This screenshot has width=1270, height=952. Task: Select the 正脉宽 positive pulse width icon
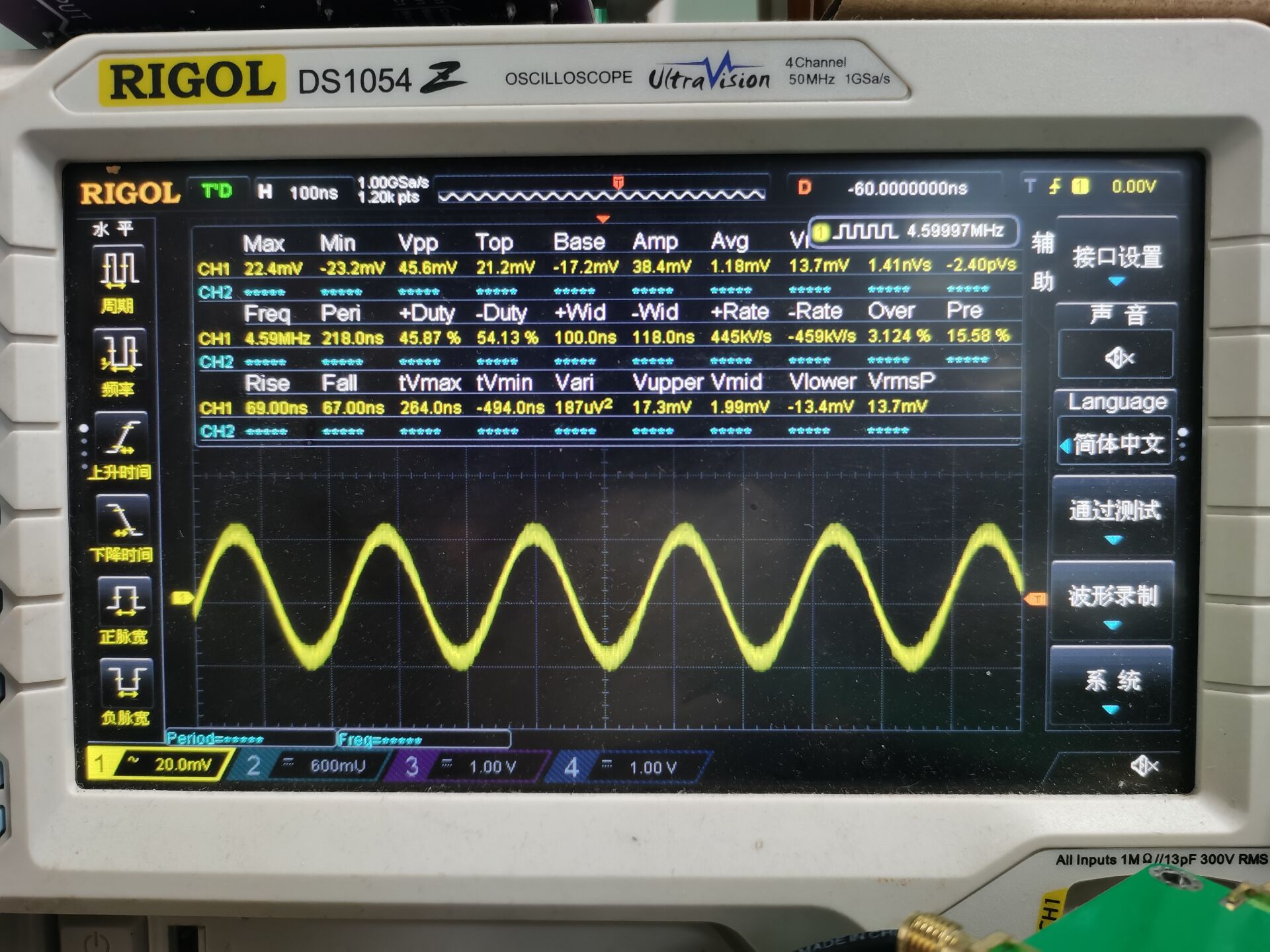(124, 602)
